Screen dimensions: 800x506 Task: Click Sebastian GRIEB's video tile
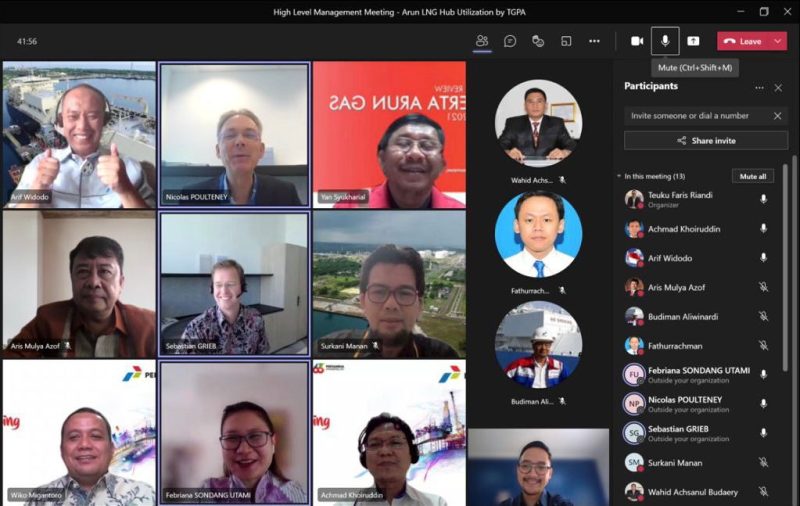(x=234, y=284)
